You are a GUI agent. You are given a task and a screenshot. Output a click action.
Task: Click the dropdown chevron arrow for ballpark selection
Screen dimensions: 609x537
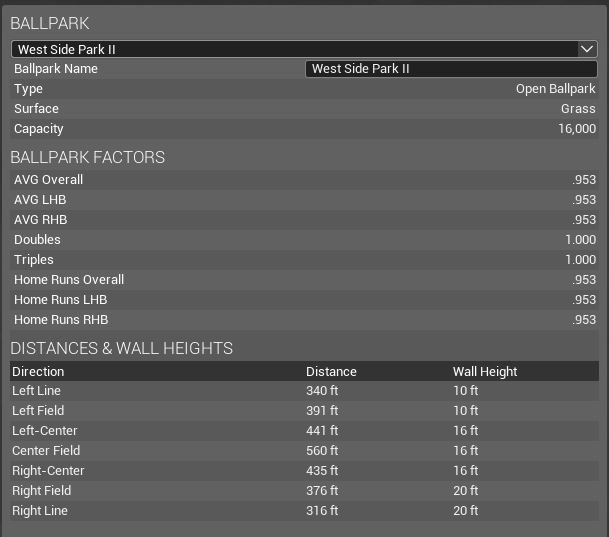click(587, 49)
